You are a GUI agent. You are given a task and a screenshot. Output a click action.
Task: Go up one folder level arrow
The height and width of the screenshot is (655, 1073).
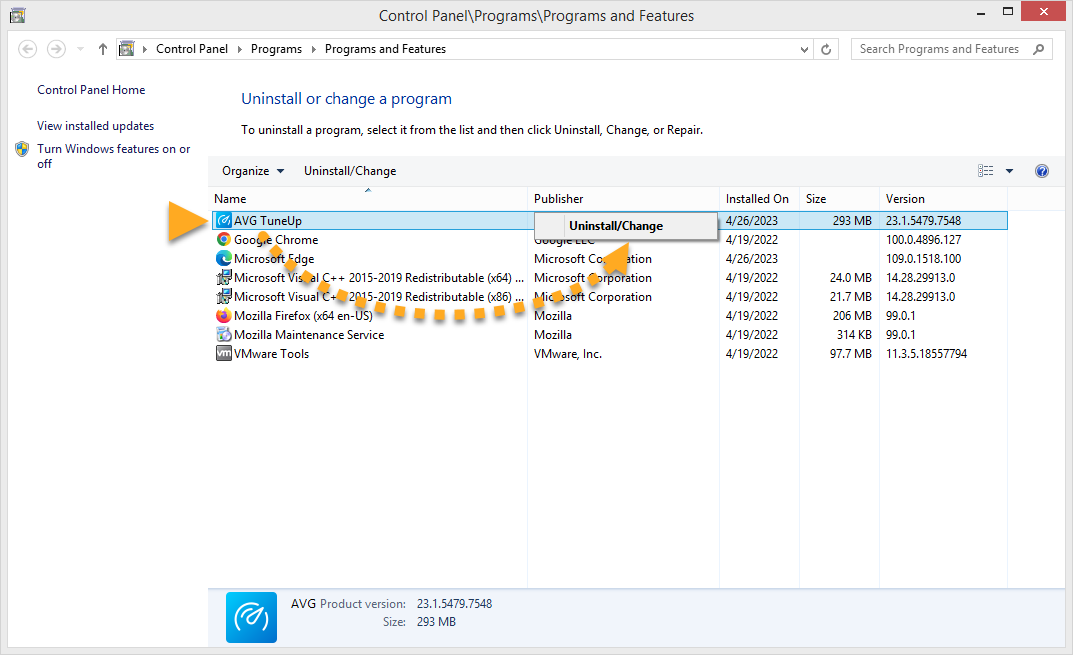[x=103, y=49]
